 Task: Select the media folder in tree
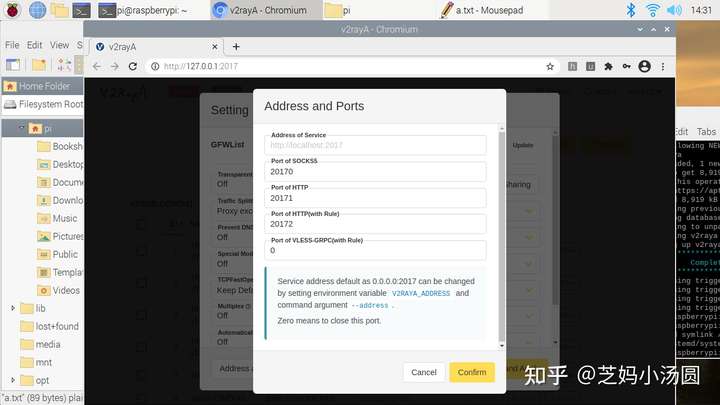pos(40,344)
